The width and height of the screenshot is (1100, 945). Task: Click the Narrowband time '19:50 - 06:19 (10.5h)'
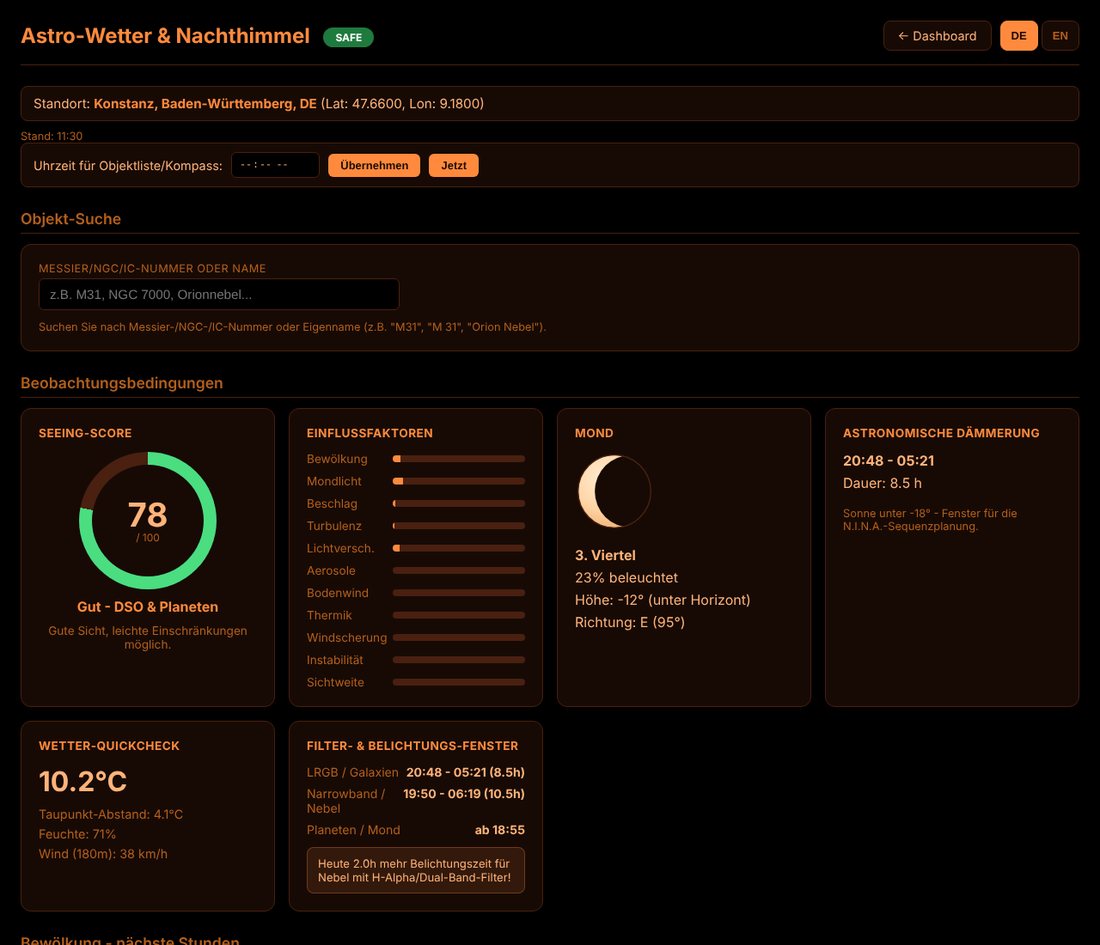[x=464, y=793]
